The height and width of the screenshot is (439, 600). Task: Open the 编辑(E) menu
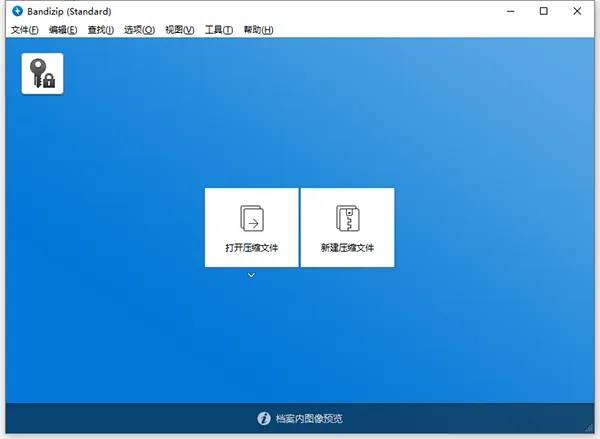coord(63,30)
